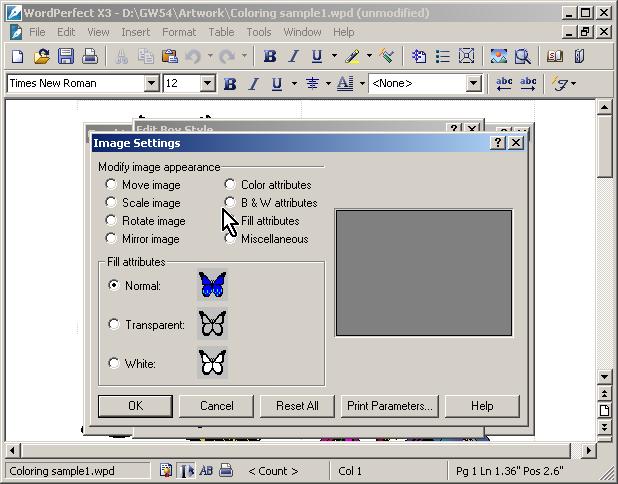The width and height of the screenshot is (618, 484).
Task: Insert clipart with the picture icon
Action: point(499,56)
